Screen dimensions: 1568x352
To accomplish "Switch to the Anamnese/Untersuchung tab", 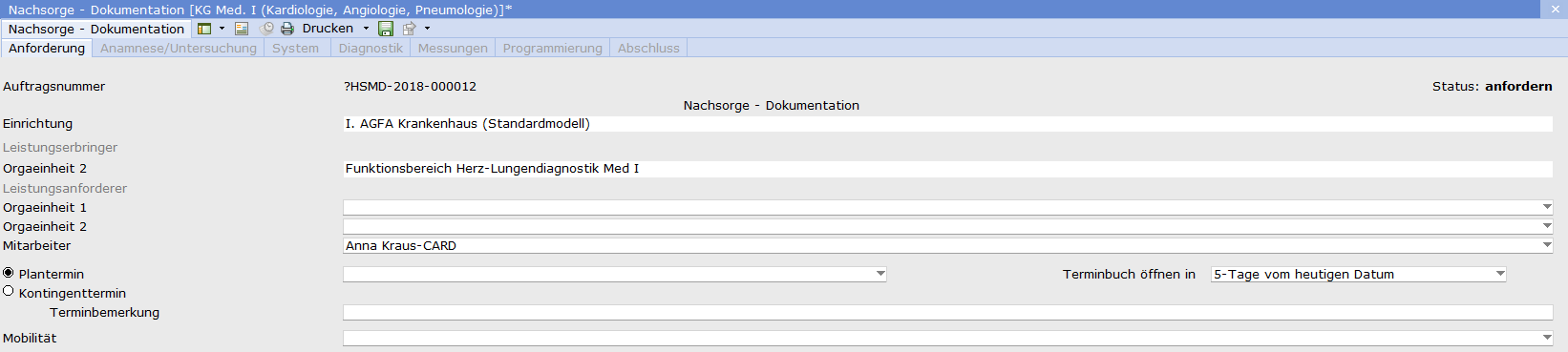I will [179, 48].
